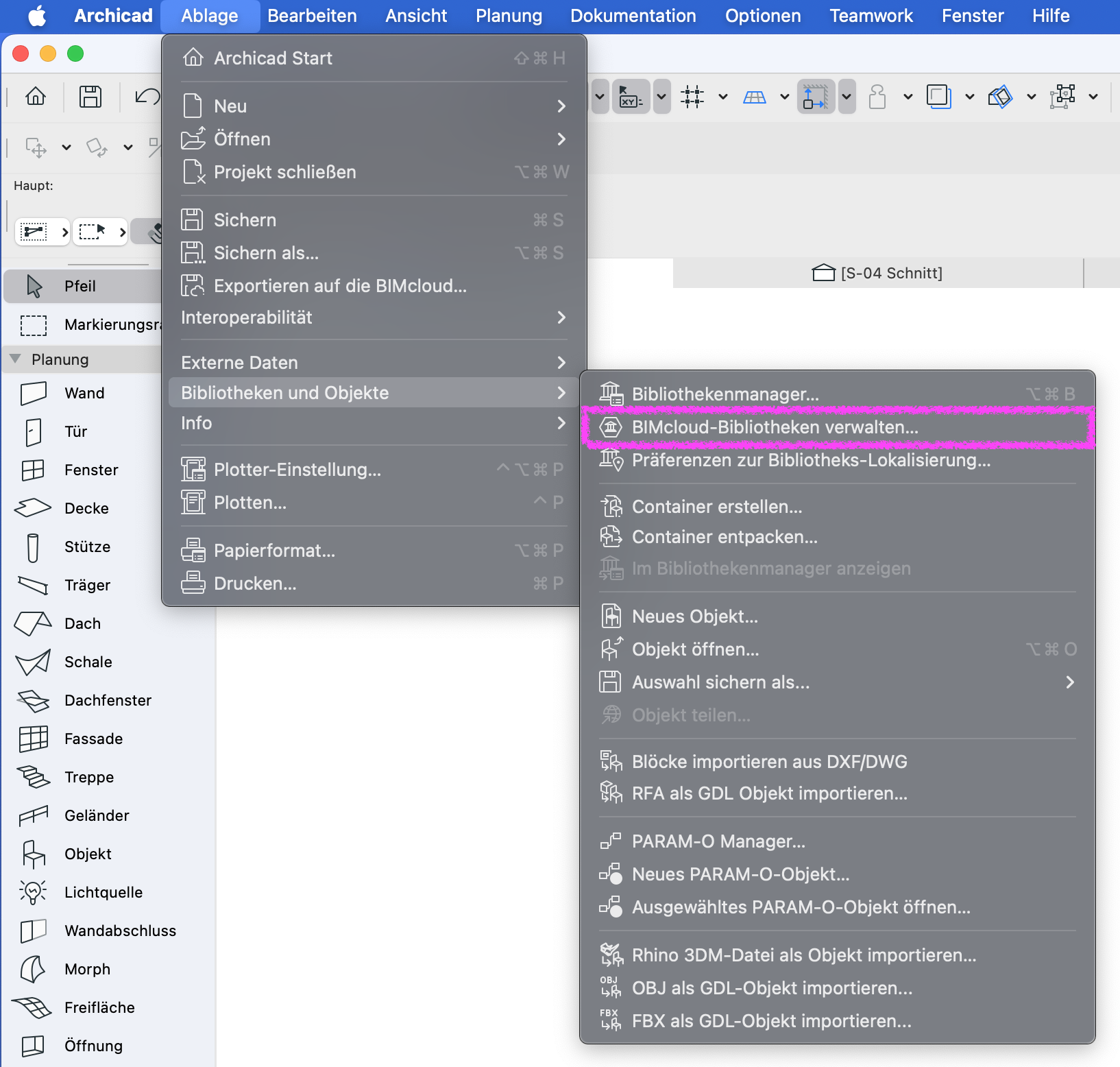Open dropdown next to group nodes icon
The height and width of the screenshot is (1067, 1120).
1093,97
